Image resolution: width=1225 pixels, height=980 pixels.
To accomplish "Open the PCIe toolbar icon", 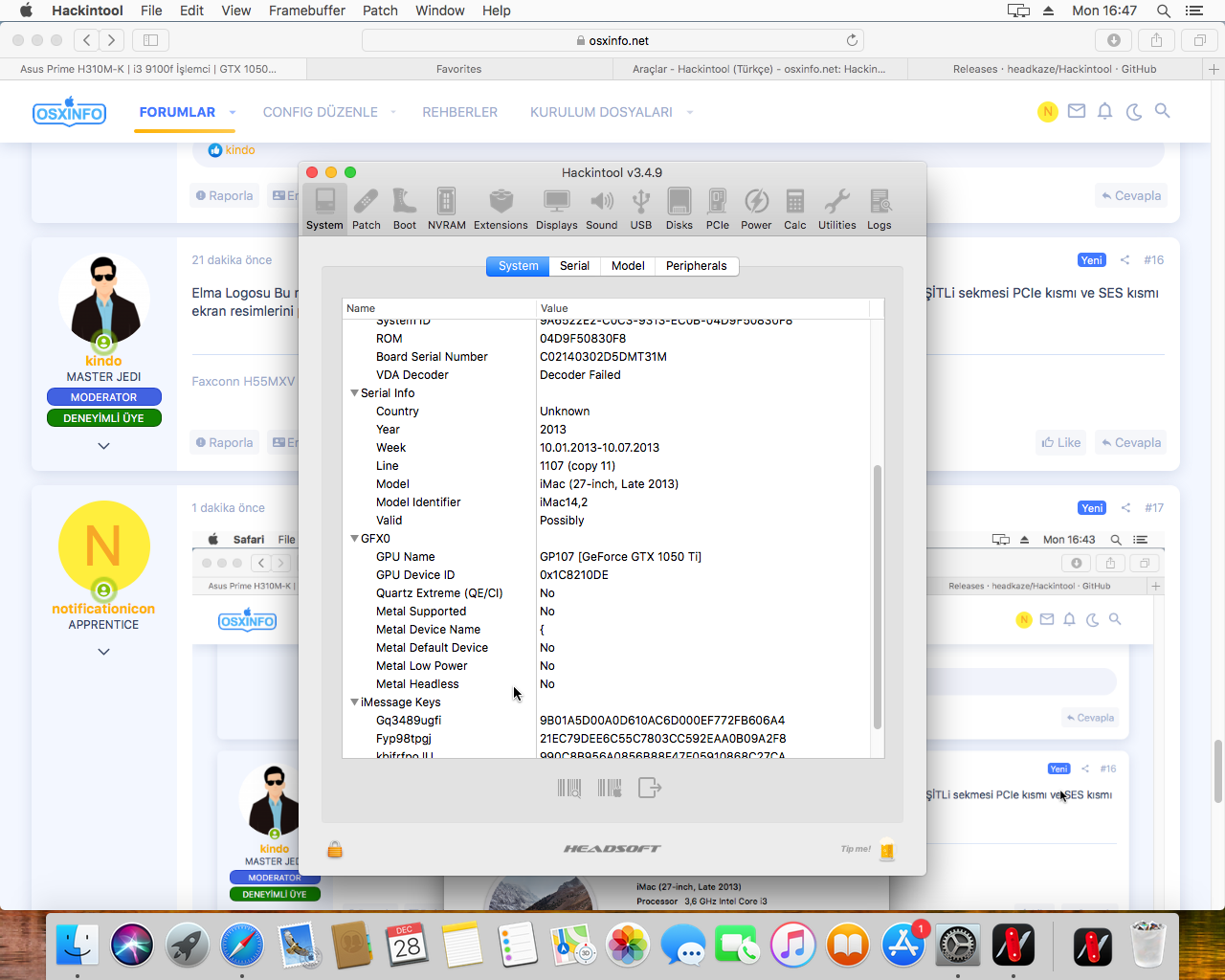I will [717, 209].
